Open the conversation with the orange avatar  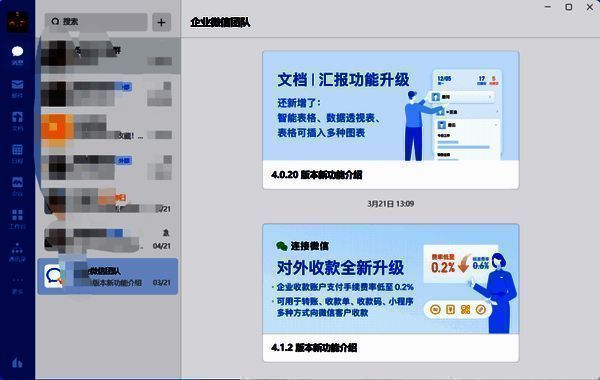coord(108,129)
